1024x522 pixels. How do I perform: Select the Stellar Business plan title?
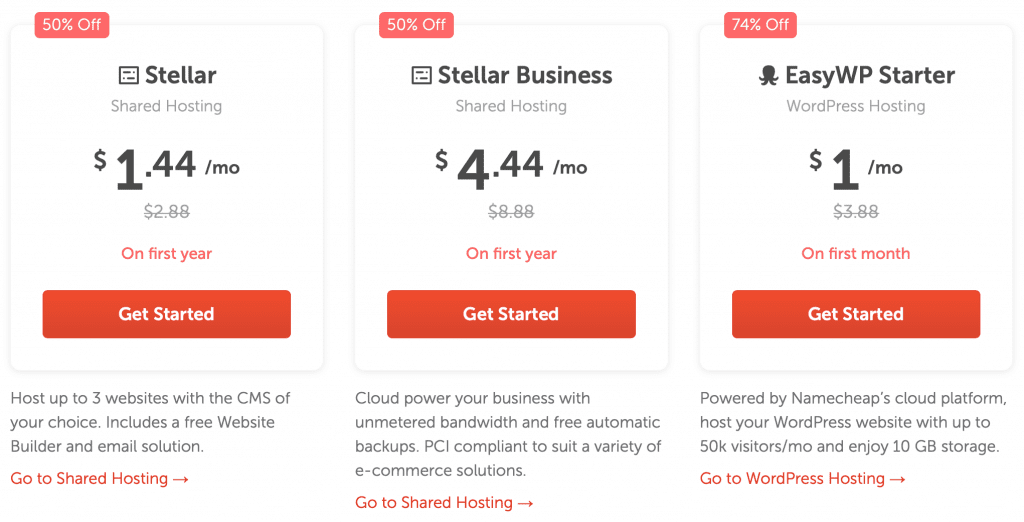click(525, 76)
